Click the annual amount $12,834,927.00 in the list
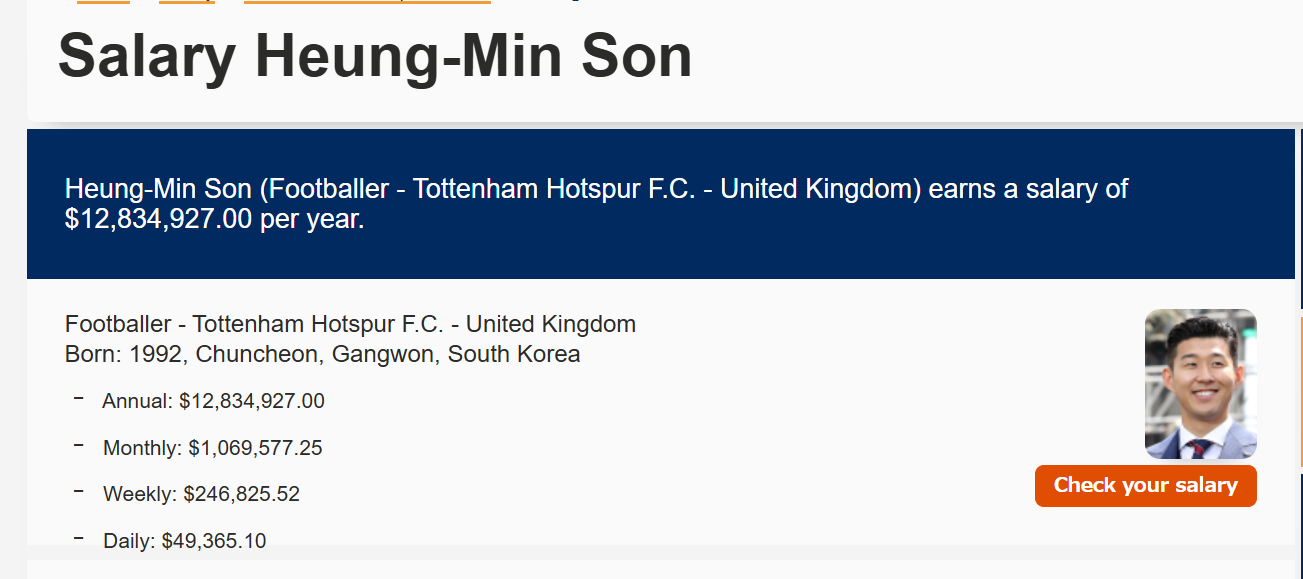Viewport: 1303px width, 579px height. click(x=252, y=401)
